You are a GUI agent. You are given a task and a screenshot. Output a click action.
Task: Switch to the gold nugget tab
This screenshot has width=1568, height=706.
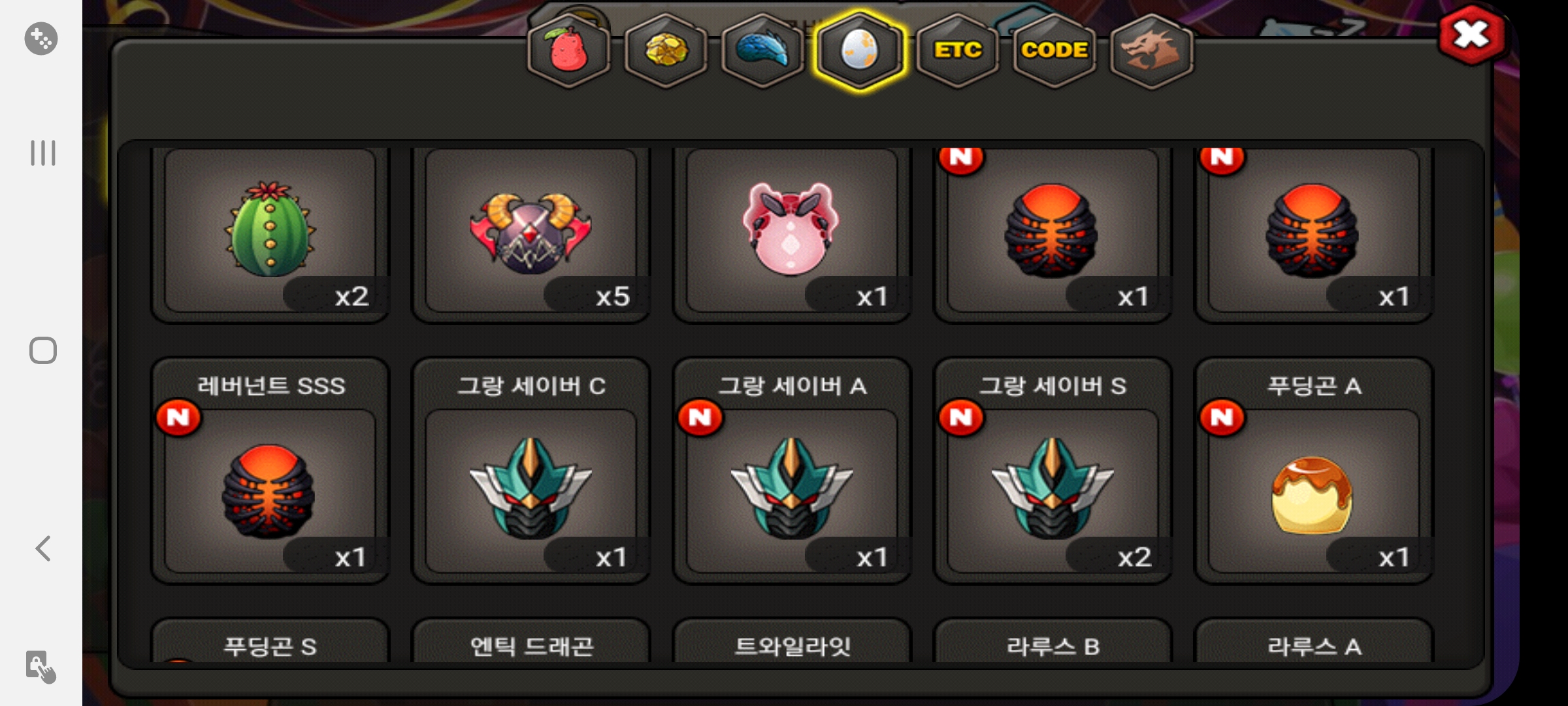tap(666, 51)
